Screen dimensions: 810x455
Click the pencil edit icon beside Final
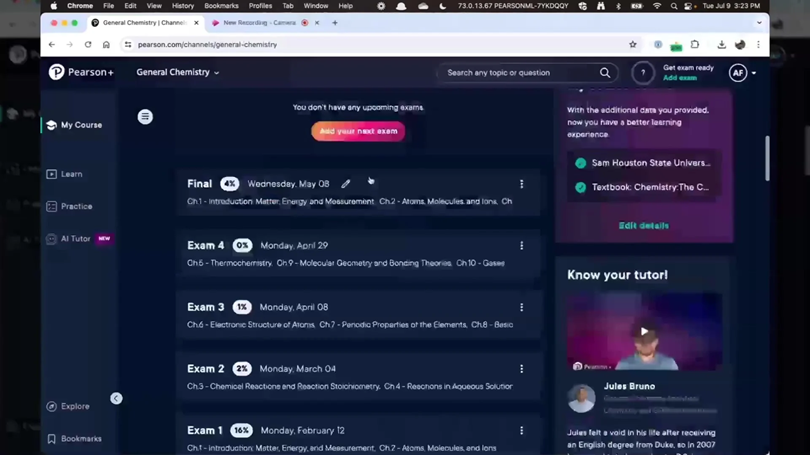pyautogui.click(x=346, y=184)
